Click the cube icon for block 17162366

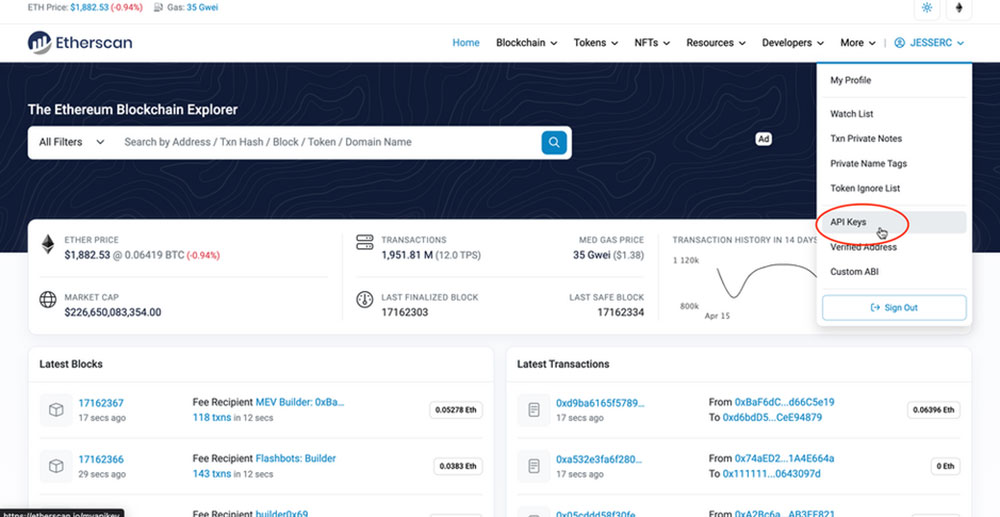[x=56, y=466]
